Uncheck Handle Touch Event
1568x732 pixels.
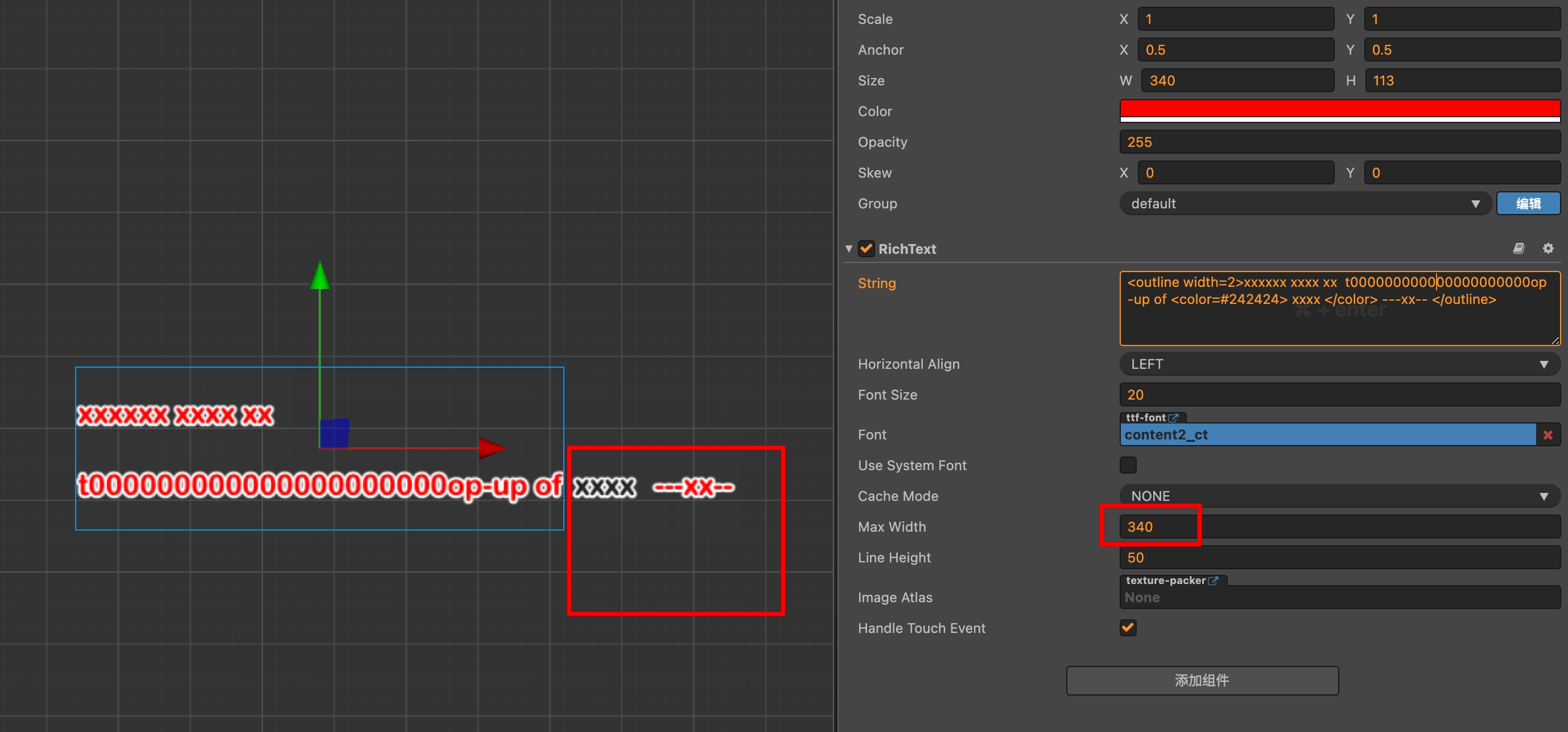[1128, 628]
